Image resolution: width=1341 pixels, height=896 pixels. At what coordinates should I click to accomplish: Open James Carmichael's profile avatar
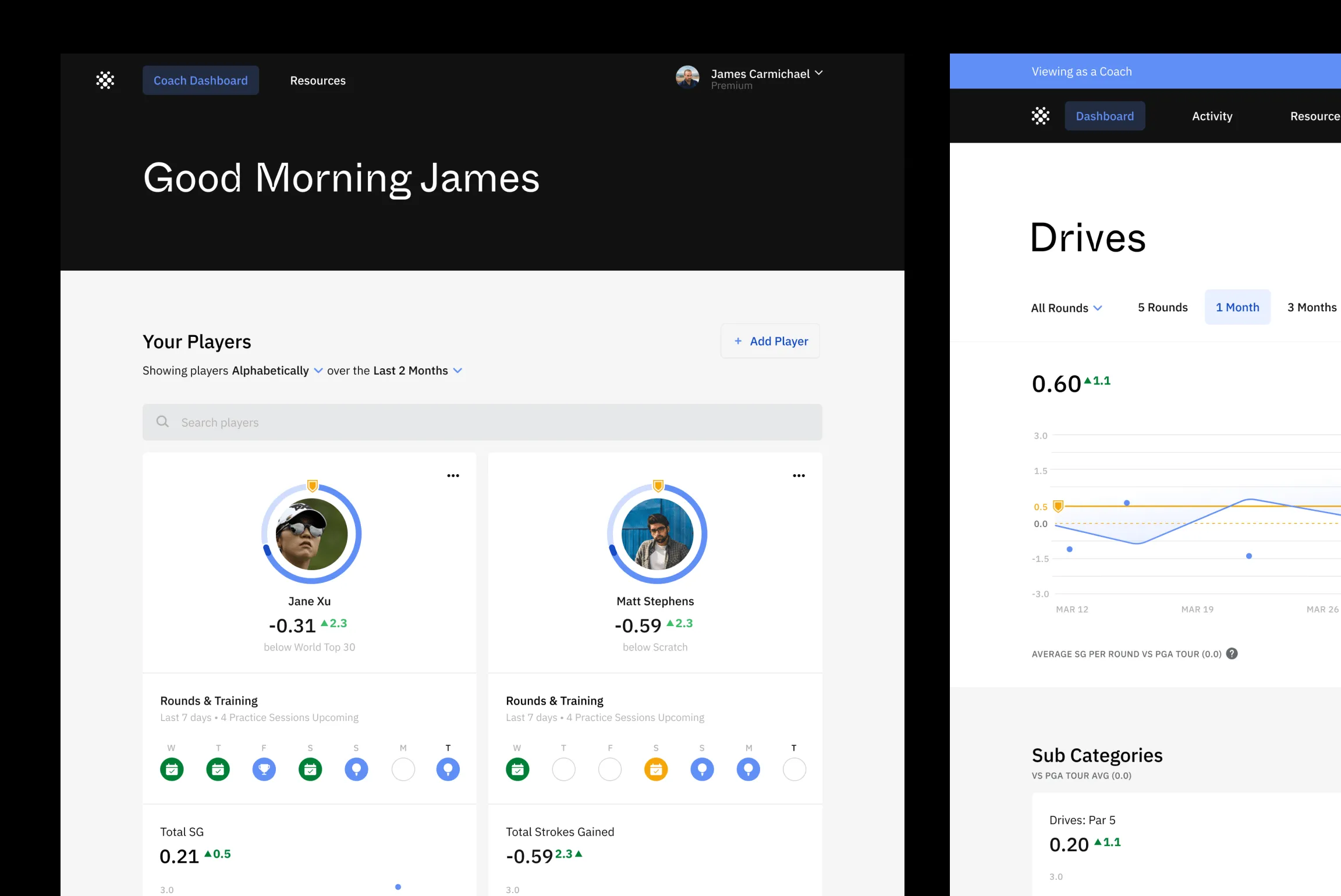tap(688, 77)
